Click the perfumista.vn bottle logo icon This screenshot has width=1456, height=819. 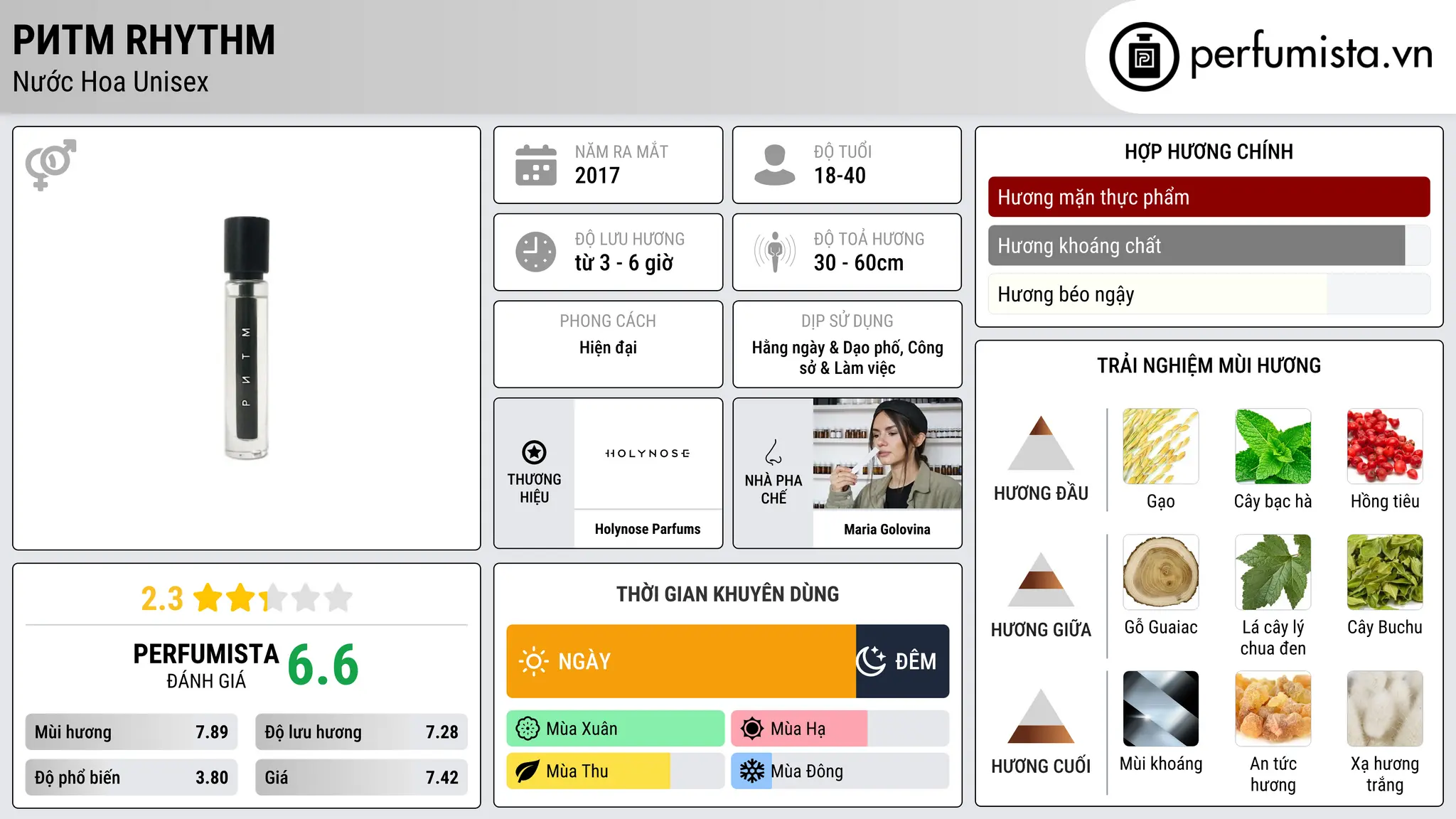click(1144, 57)
